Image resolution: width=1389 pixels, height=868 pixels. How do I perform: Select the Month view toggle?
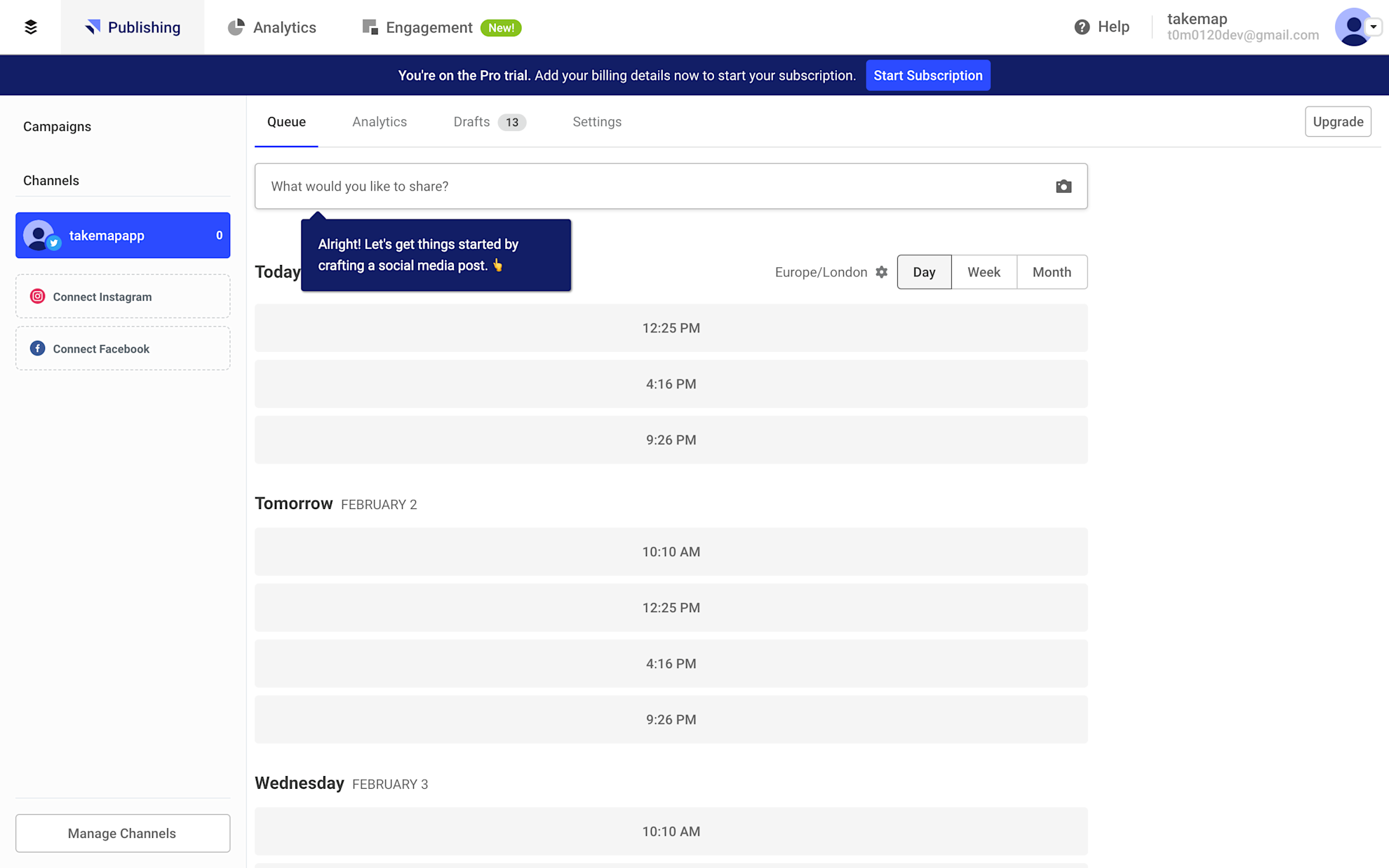click(1052, 272)
